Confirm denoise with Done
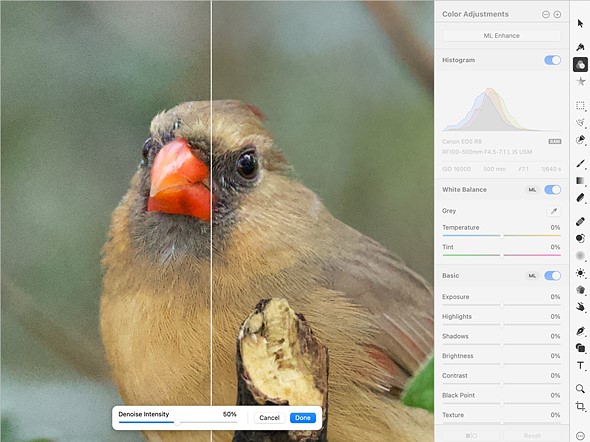 coord(303,418)
